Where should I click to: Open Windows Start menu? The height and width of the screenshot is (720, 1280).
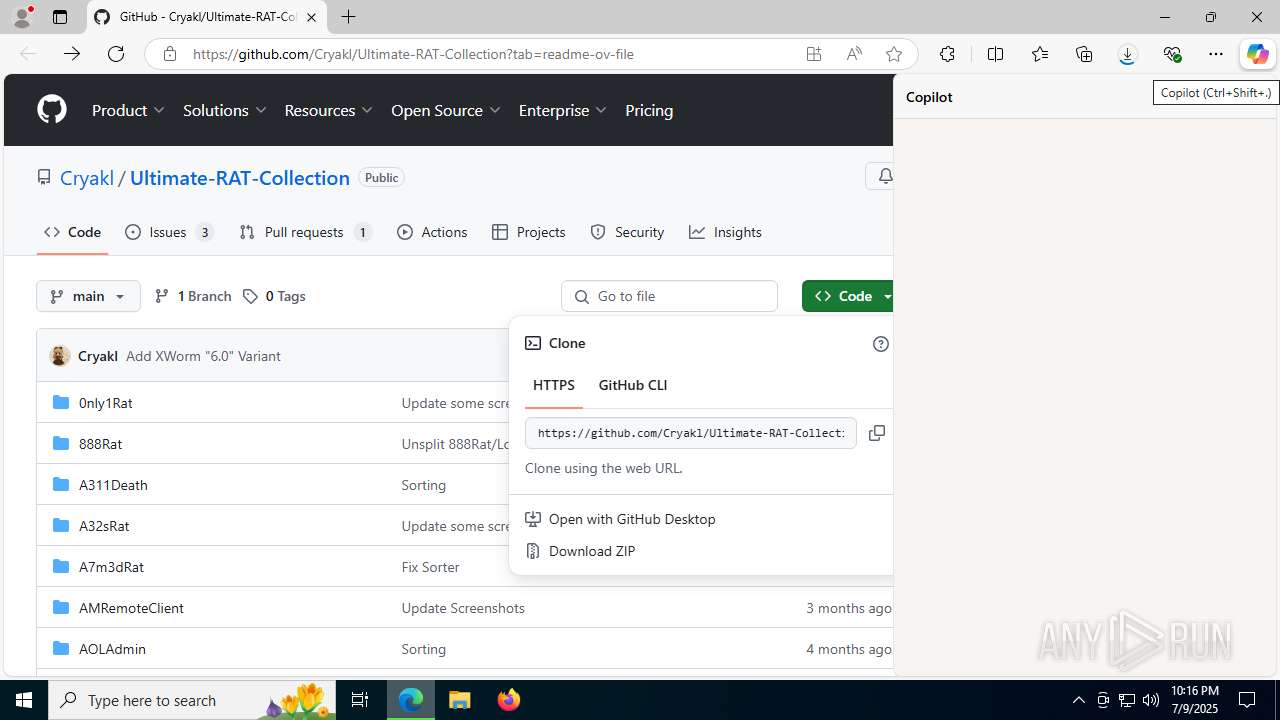(24, 700)
